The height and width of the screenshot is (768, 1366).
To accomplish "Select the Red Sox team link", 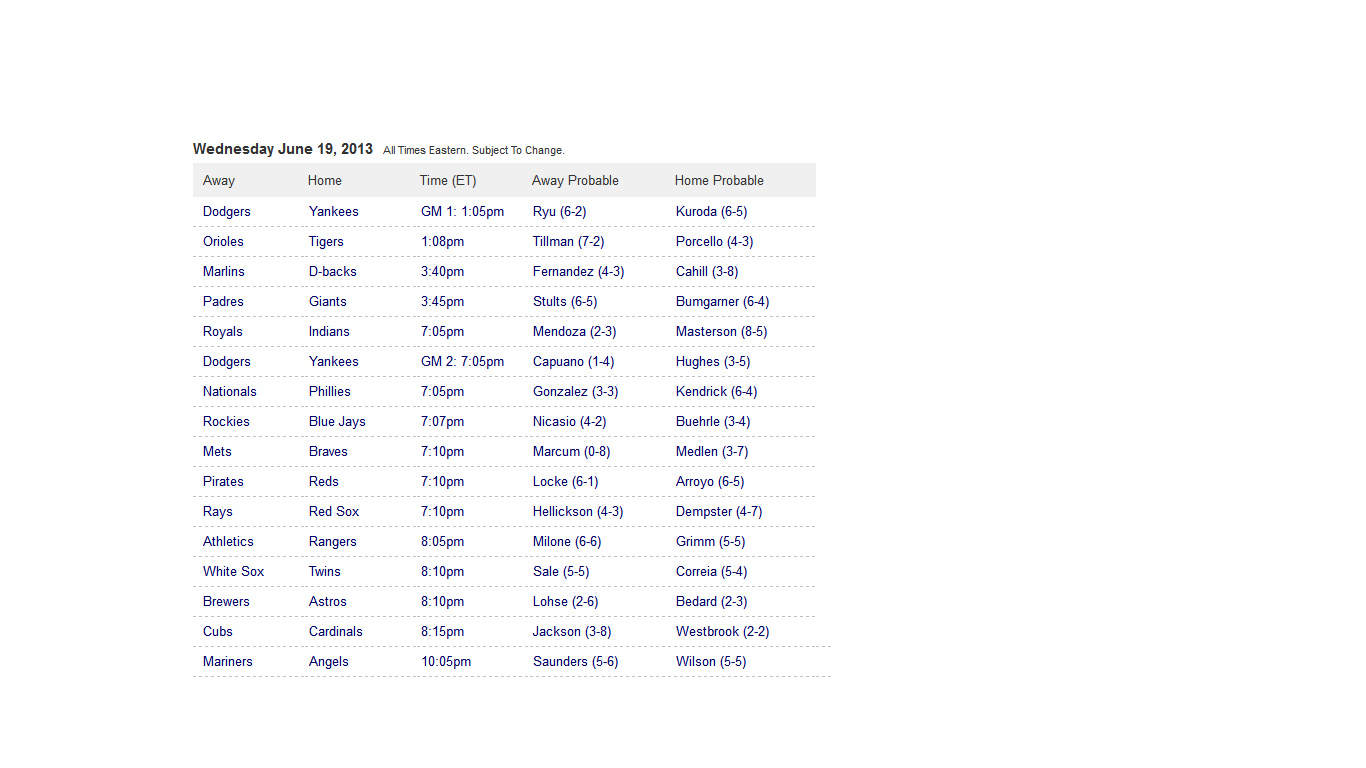I will tap(334, 511).
